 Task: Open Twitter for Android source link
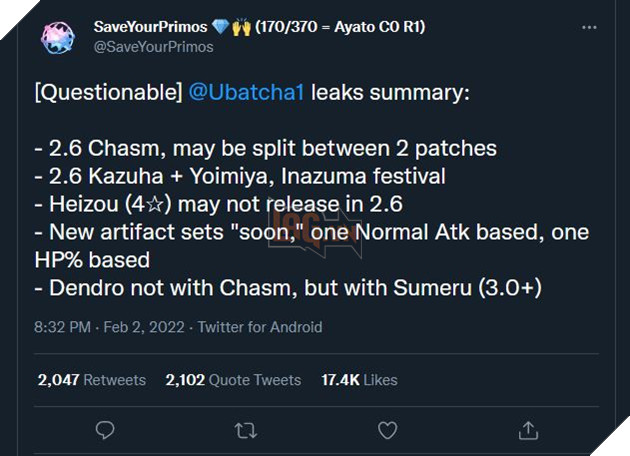[x=260, y=327]
